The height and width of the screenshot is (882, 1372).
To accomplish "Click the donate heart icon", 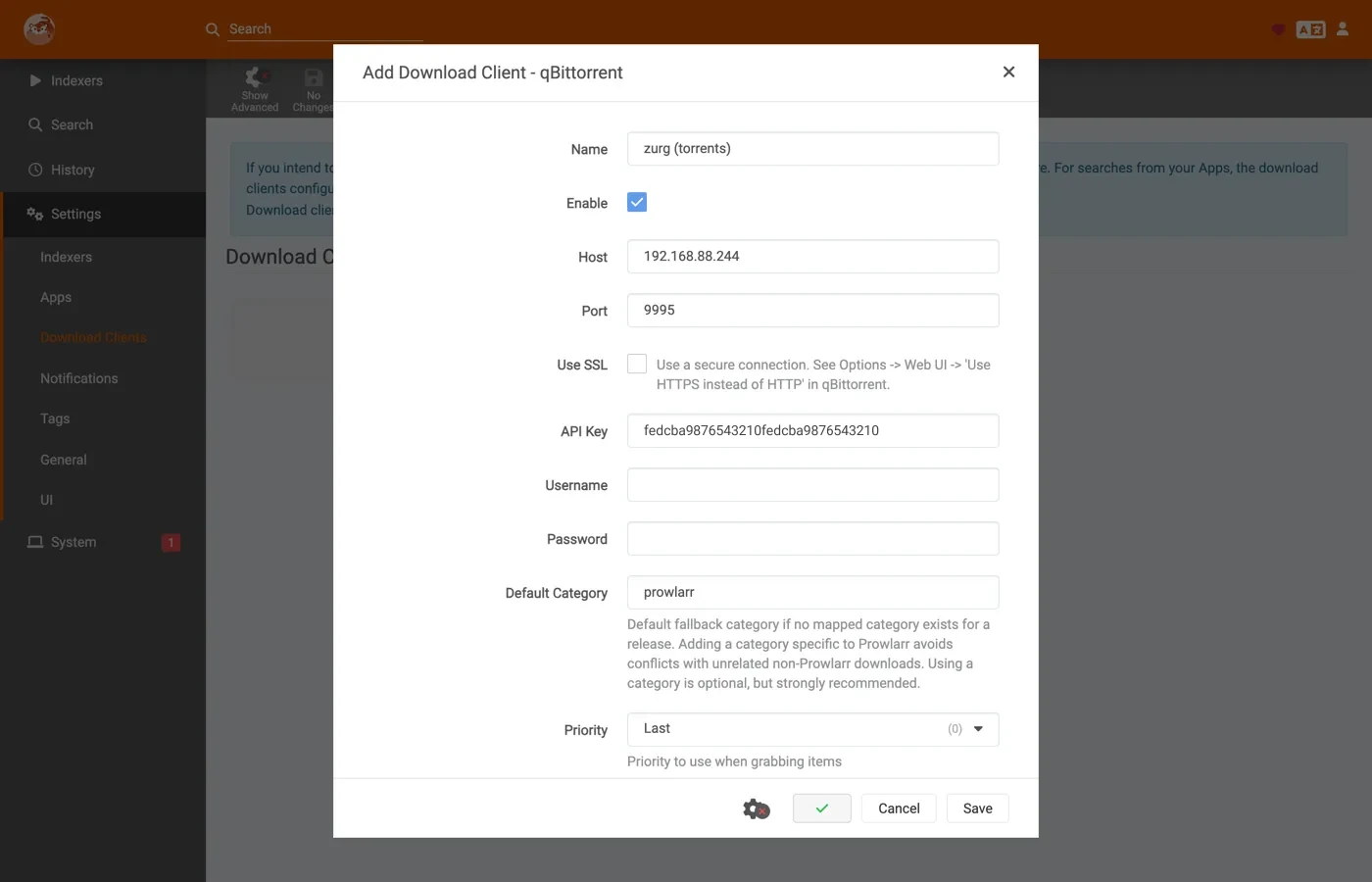I will [1278, 29].
